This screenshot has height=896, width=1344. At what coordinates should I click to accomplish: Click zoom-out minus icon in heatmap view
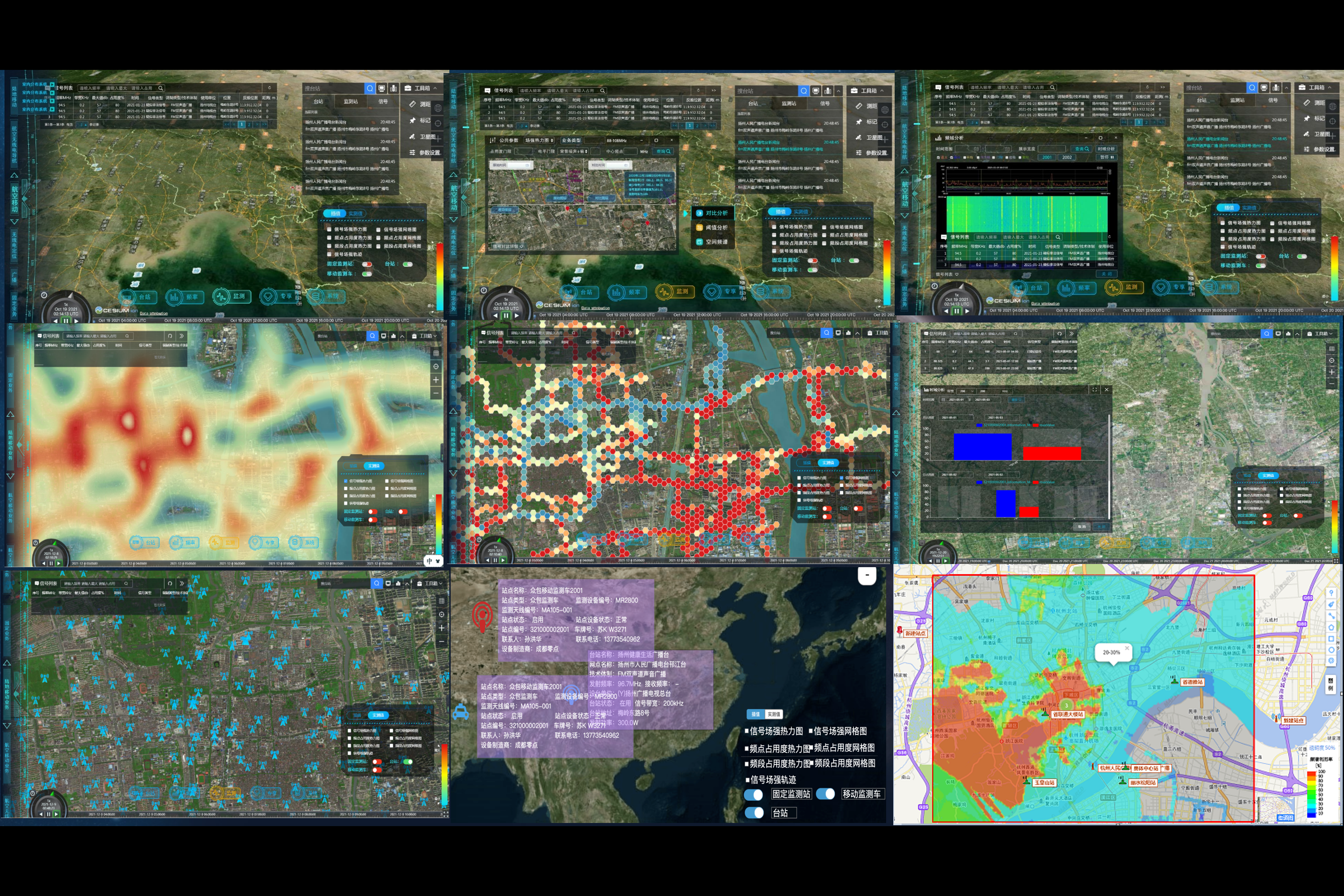pos(436,393)
